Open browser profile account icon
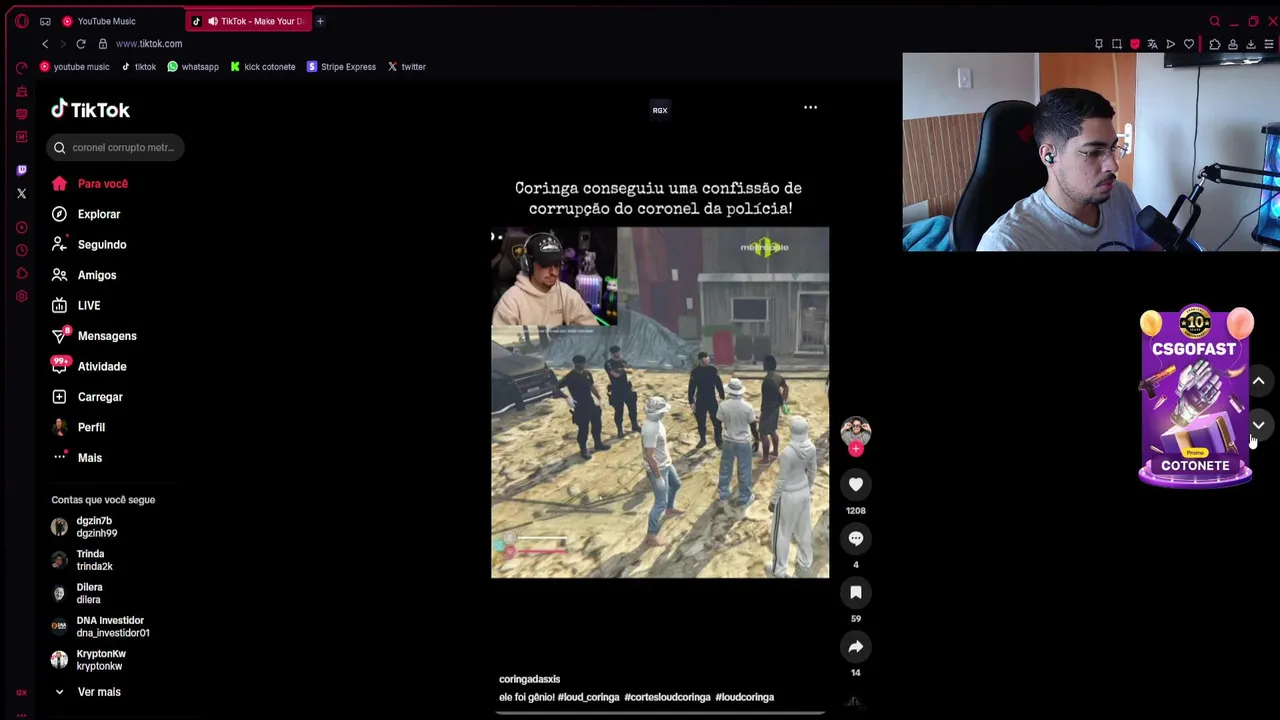 point(1233,44)
